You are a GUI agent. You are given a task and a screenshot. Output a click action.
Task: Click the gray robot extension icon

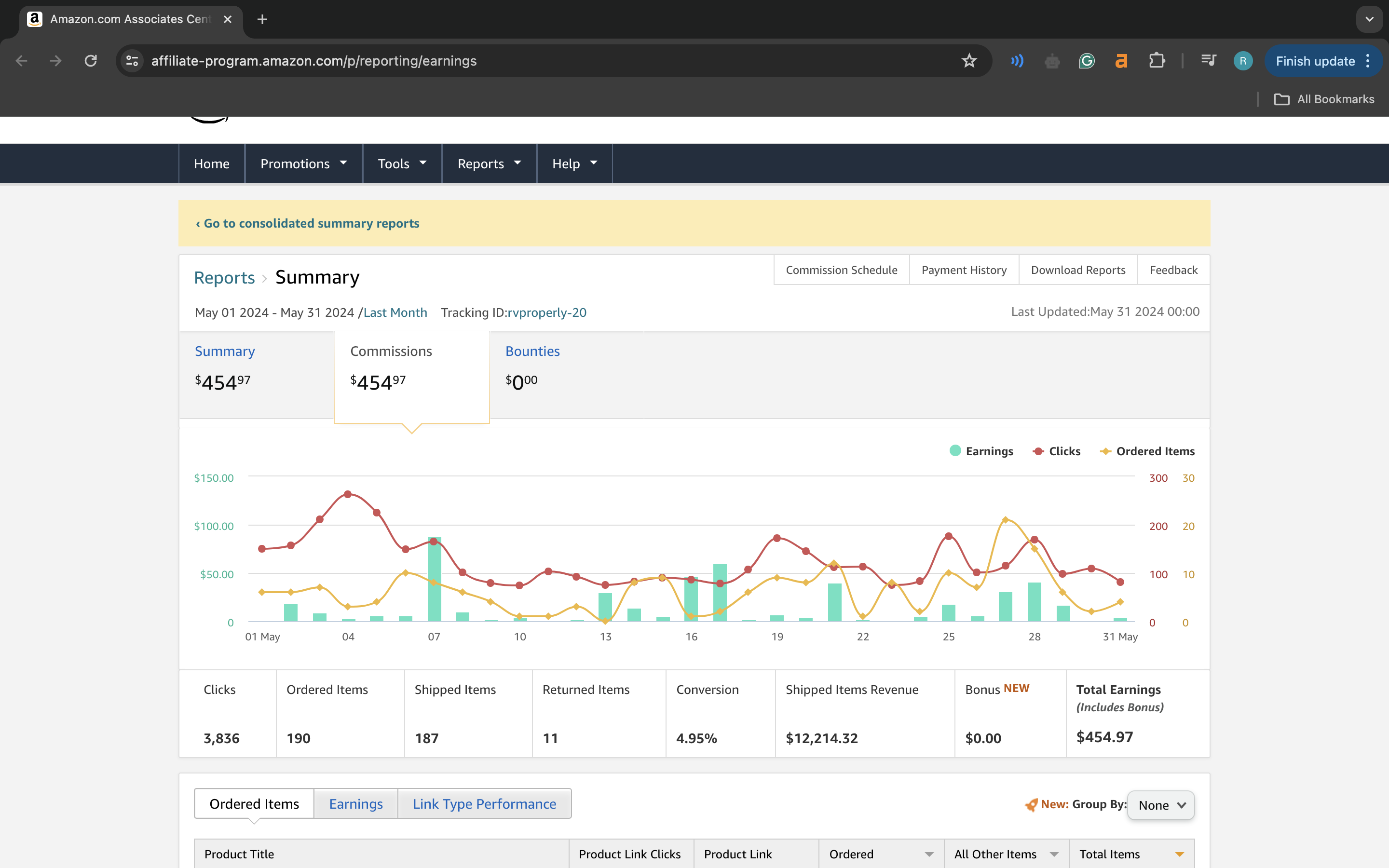pos(1052,61)
